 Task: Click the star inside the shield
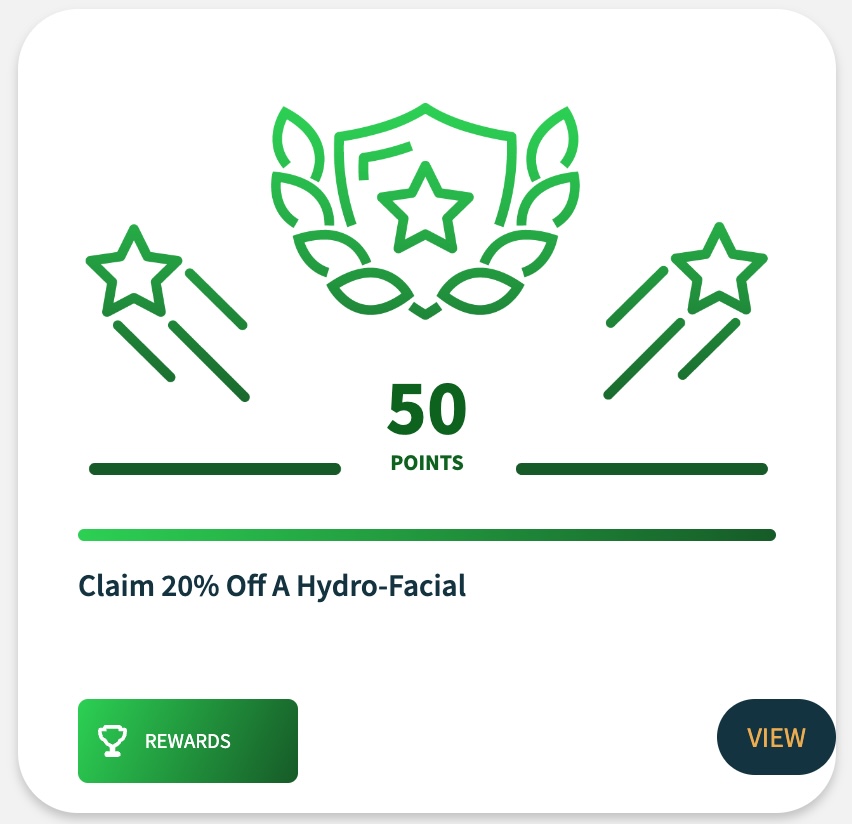[x=425, y=208]
